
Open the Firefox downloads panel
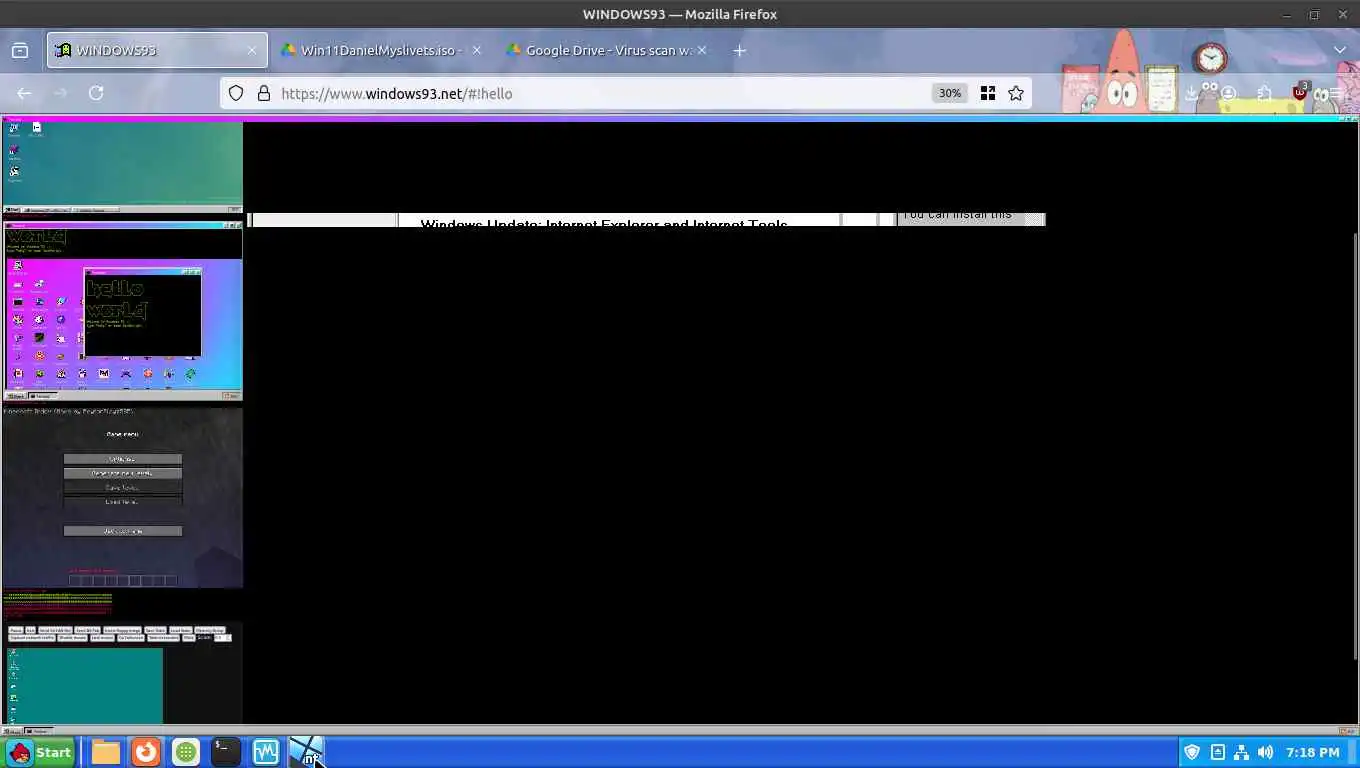pyautogui.click(x=1192, y=93)
